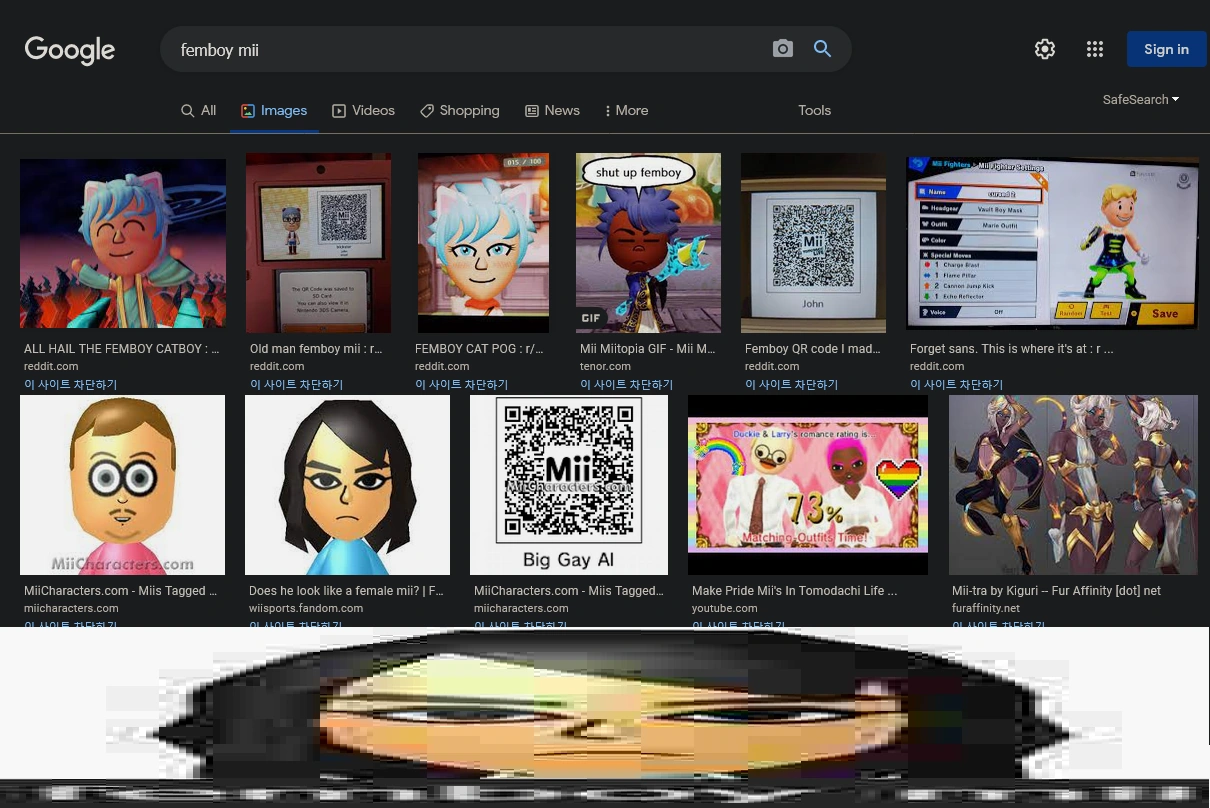This screenshot has width=1210, height=808.
Task: Click the blue search magnifier icon
Action: (823, 49)
